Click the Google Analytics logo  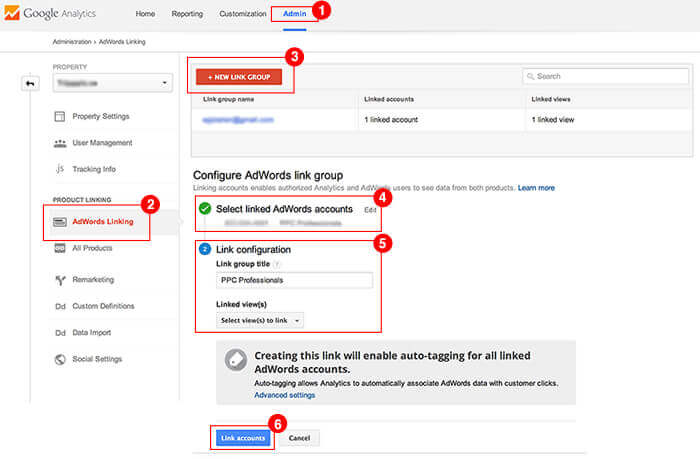tap(50, 13)
